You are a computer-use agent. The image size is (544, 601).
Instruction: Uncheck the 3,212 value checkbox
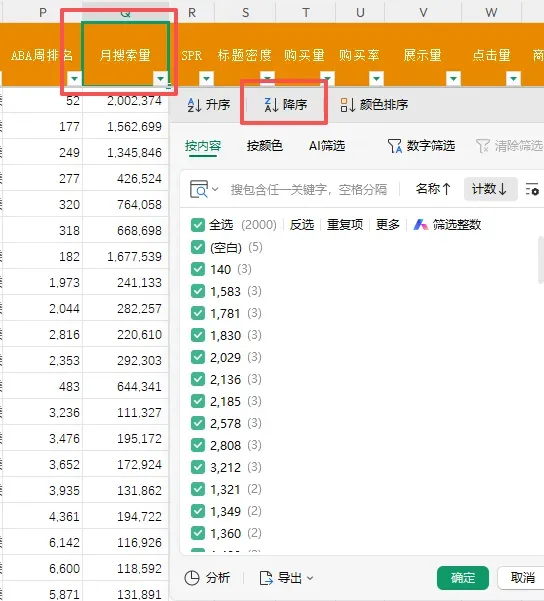pos(198,468)
